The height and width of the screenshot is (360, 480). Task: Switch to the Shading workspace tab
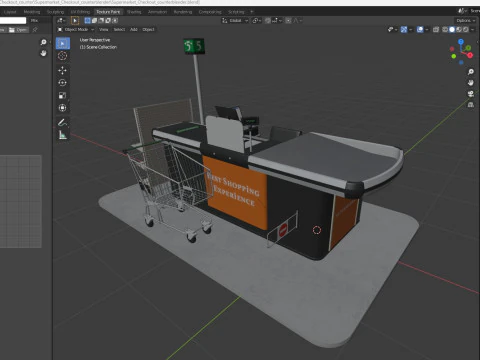(x=134, y=12)
